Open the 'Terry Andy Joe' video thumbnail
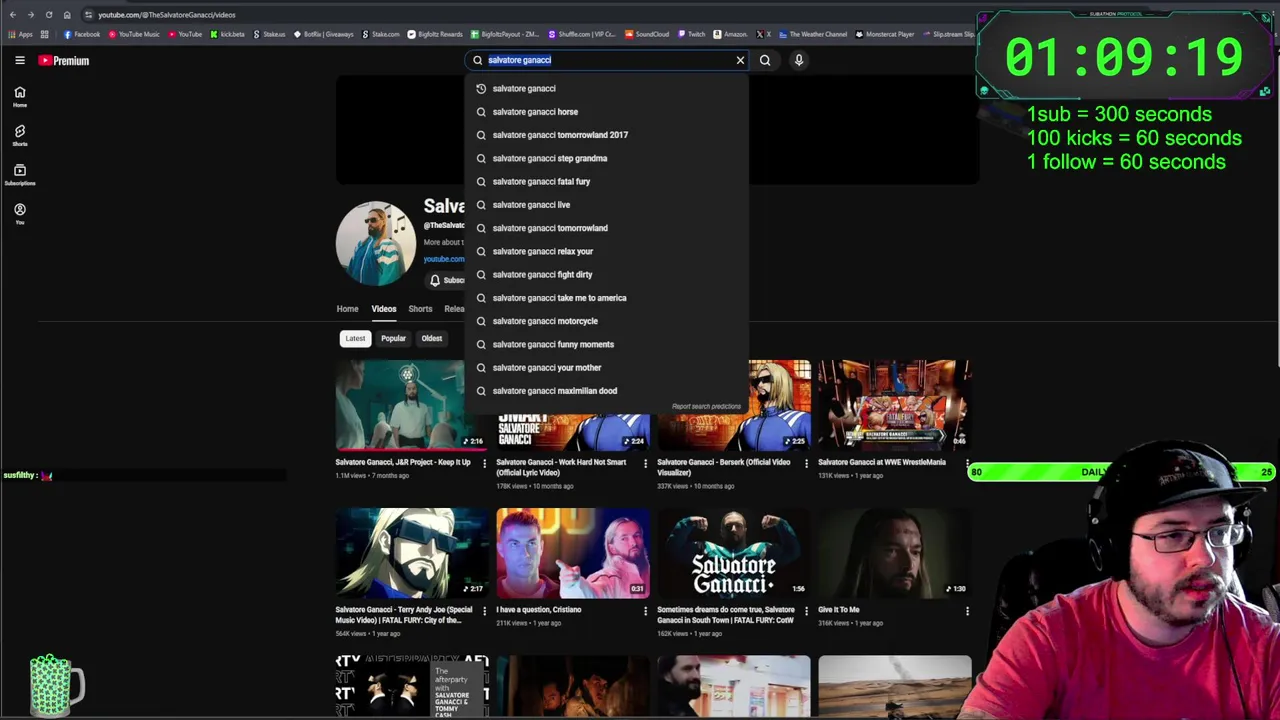The height and width of the screenshot is (720, 1280). pyautogui.click(x=411, y=552)
